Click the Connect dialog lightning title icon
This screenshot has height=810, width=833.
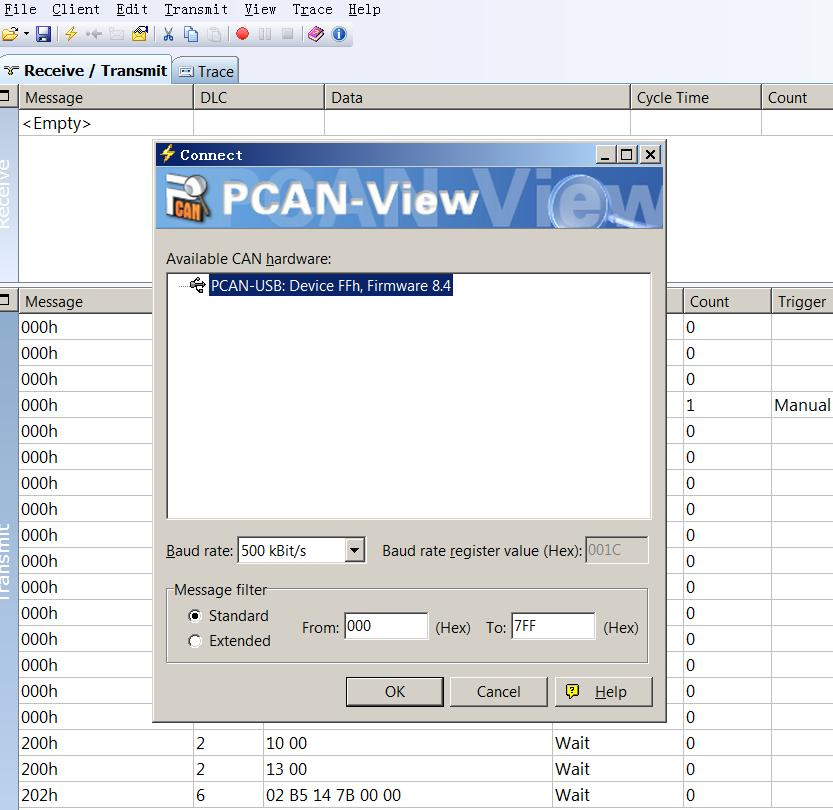[167, 154]
